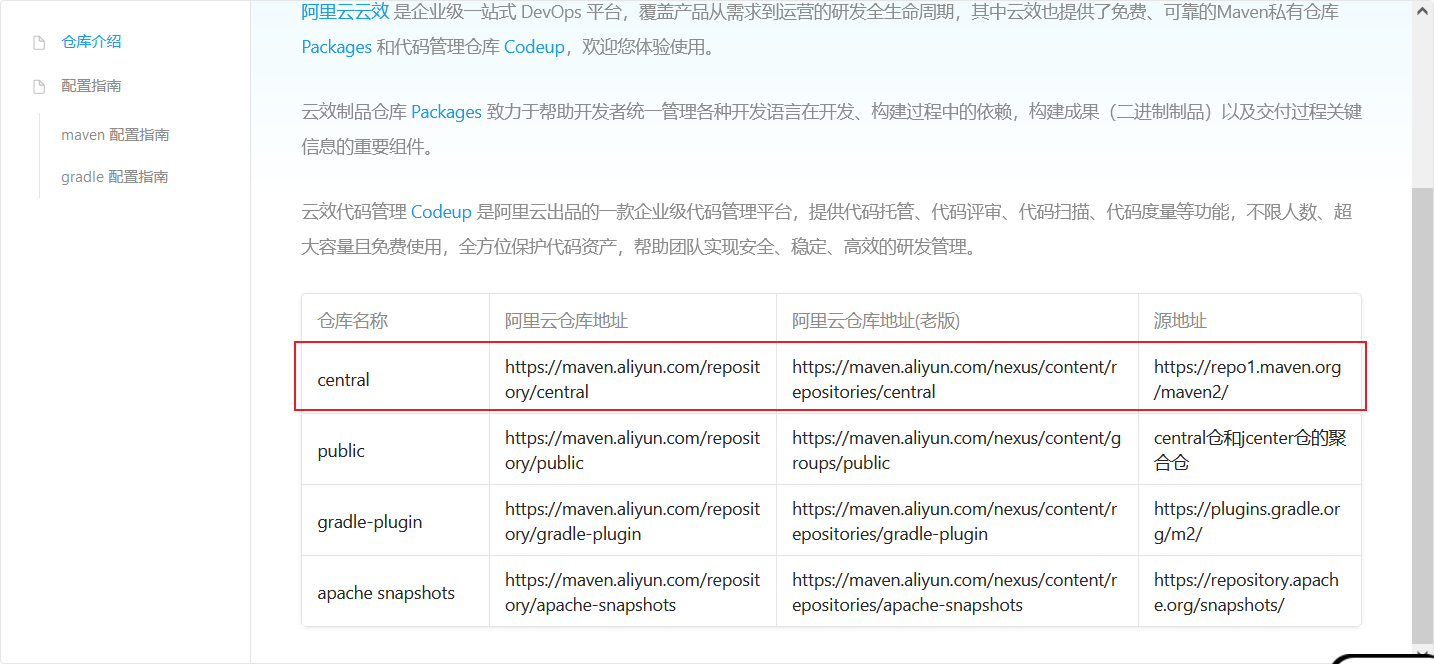Open 仓库介绍 in the sidebar
This screenshot has height=664, width=1434.
(x=91, y=42)
